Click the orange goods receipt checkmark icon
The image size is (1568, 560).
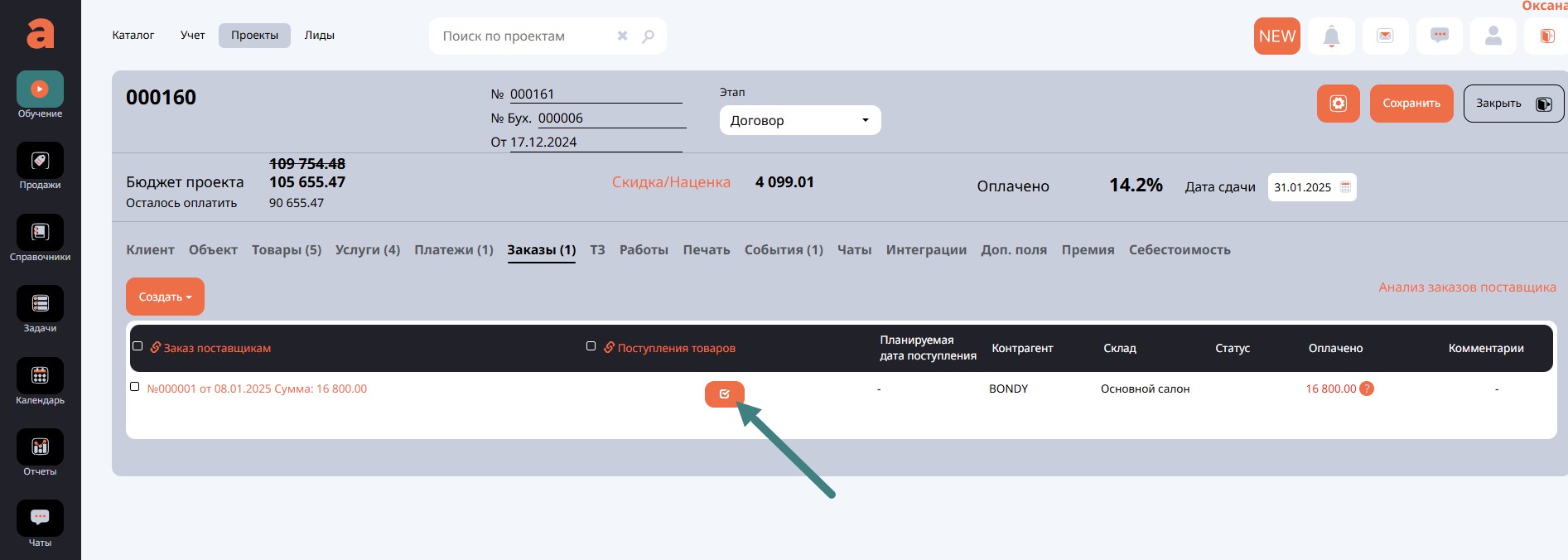pyautogui.click(x=724, y=394)
